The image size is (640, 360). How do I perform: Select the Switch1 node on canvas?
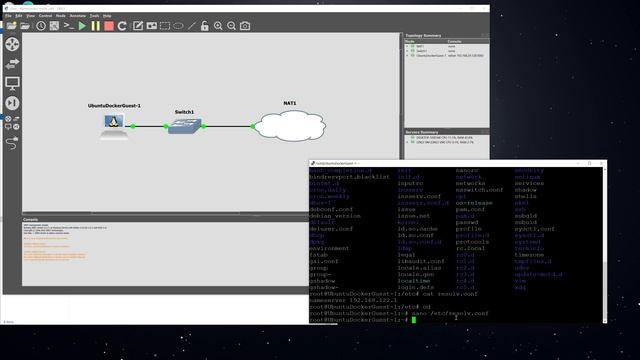tap(185, 126)
